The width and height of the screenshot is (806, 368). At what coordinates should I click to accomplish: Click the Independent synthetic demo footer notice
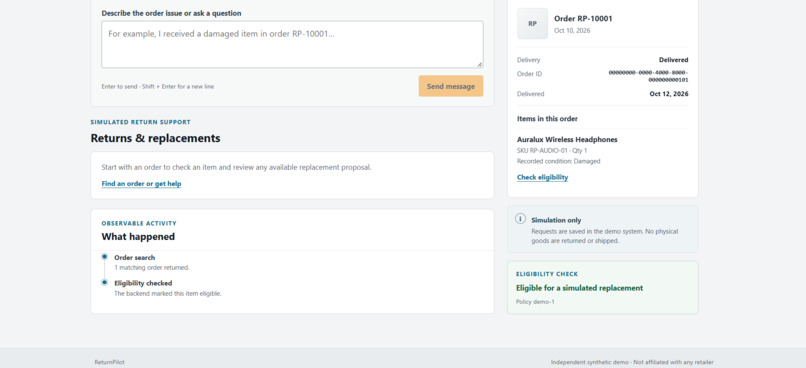632,362
